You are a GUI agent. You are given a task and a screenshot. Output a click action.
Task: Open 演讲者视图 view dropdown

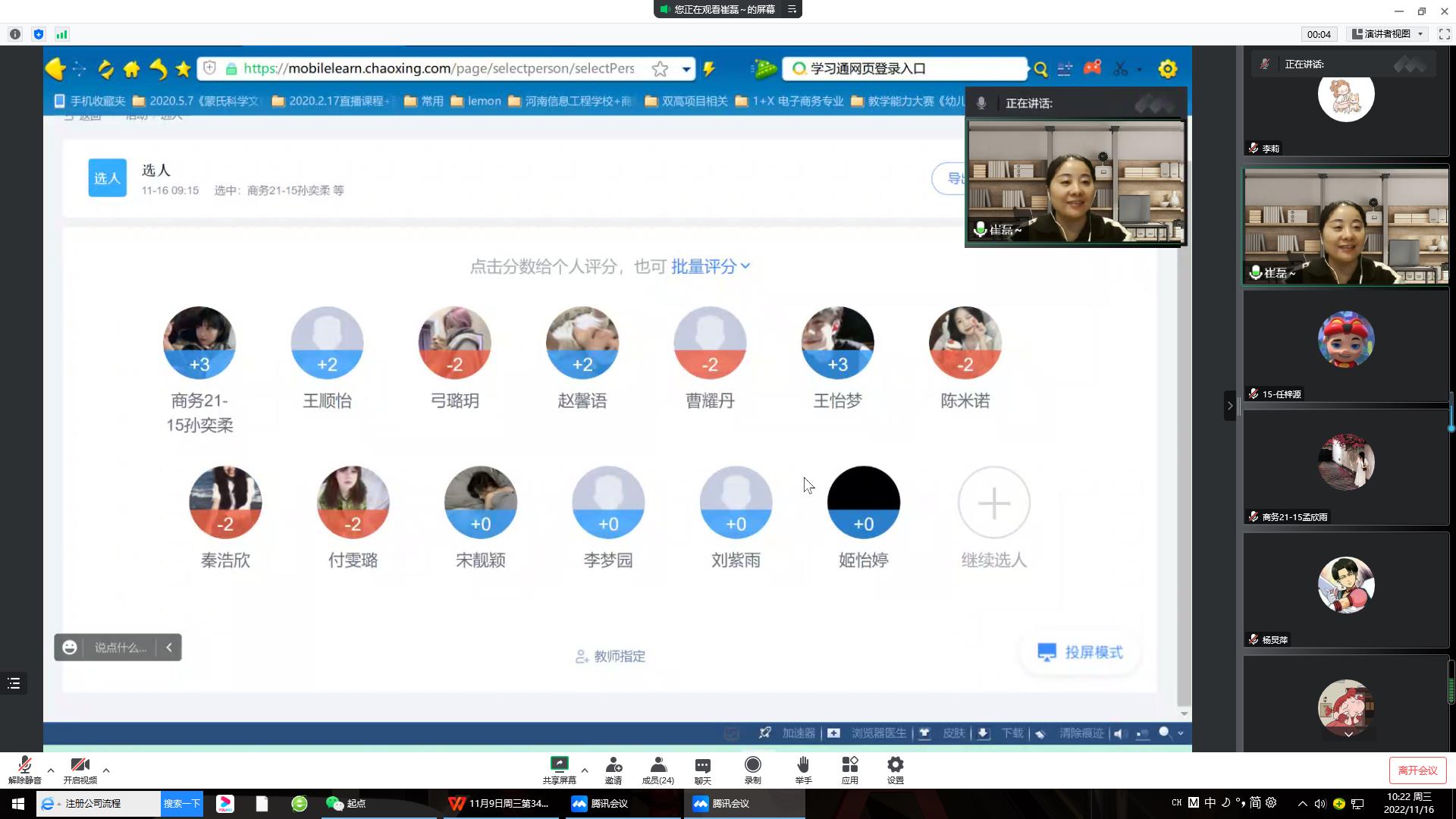click(x=1388, y=34)
